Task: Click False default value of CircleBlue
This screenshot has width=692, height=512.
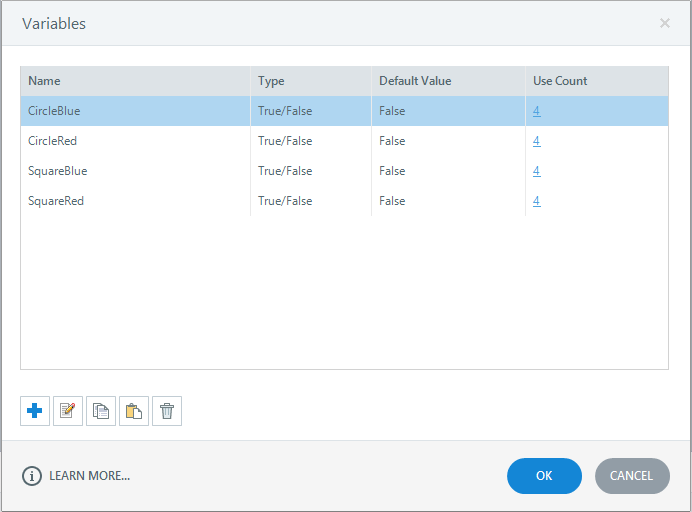Action: point(392,111)
